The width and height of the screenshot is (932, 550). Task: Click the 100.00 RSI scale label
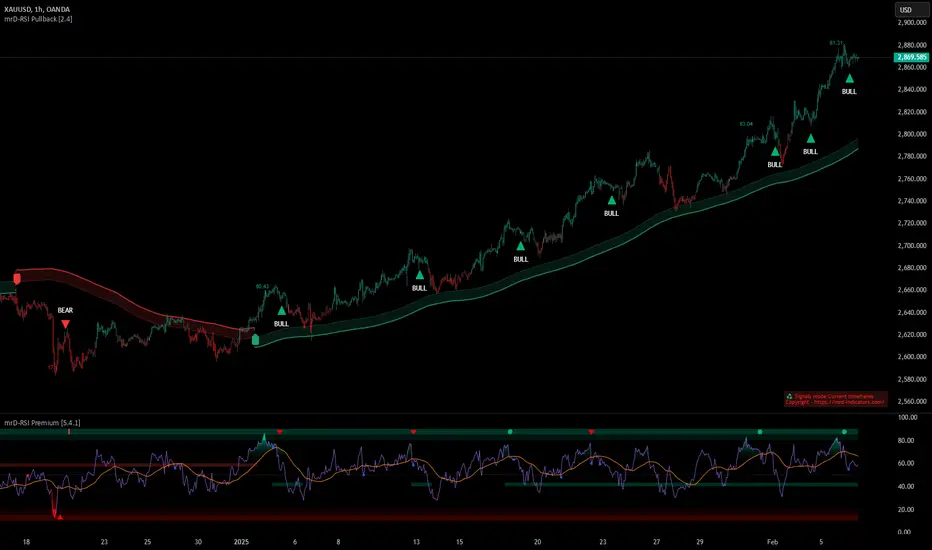(908, 417)
